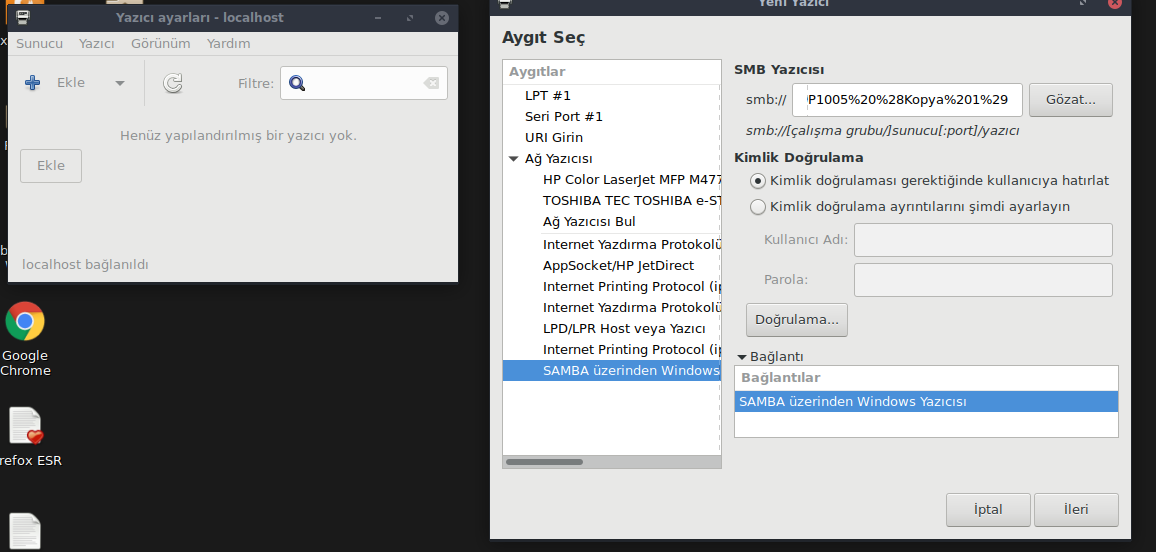Image resolution: width=1156 pixels, height=552 pixels.
Task: Select LPD/LPR Host veya Yazıcı device
Action: [623, 329]
